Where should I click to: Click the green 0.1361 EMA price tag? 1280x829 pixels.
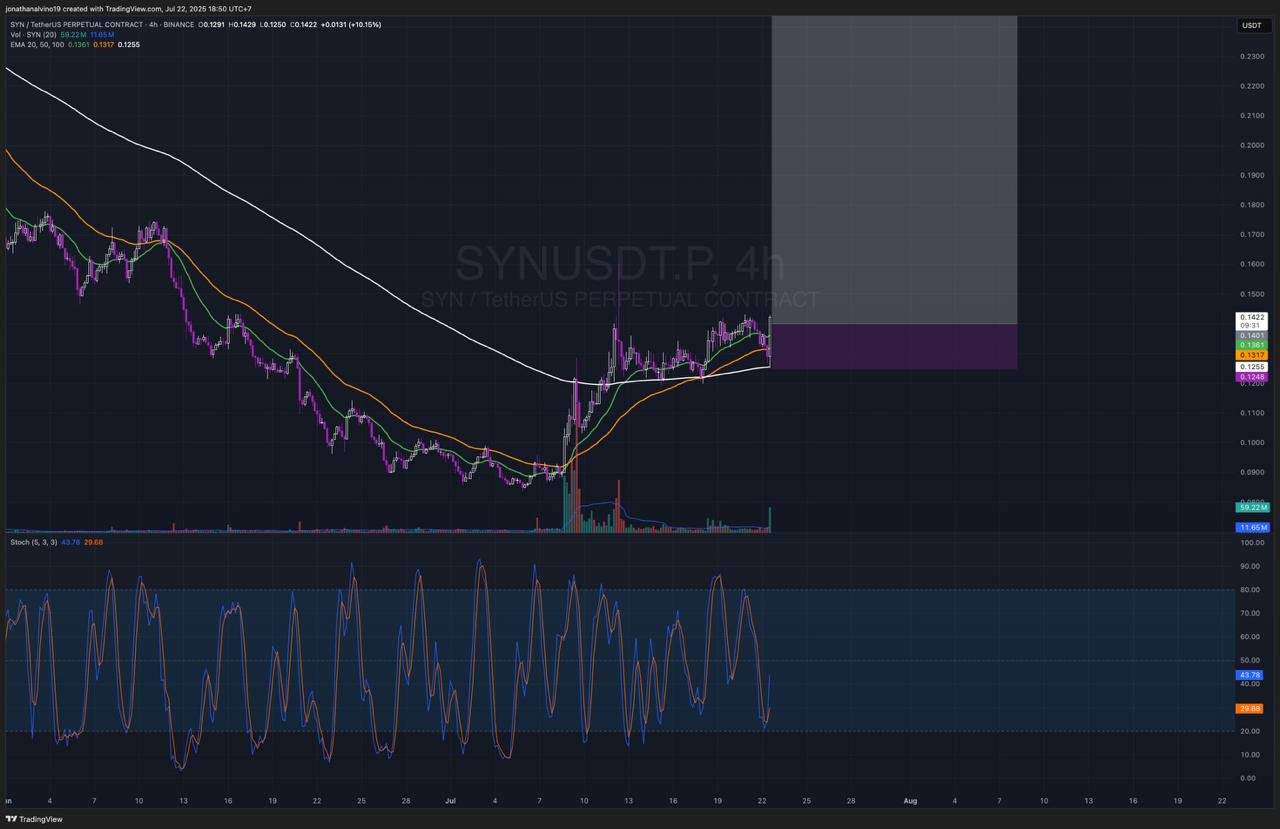pos(1252,345)
